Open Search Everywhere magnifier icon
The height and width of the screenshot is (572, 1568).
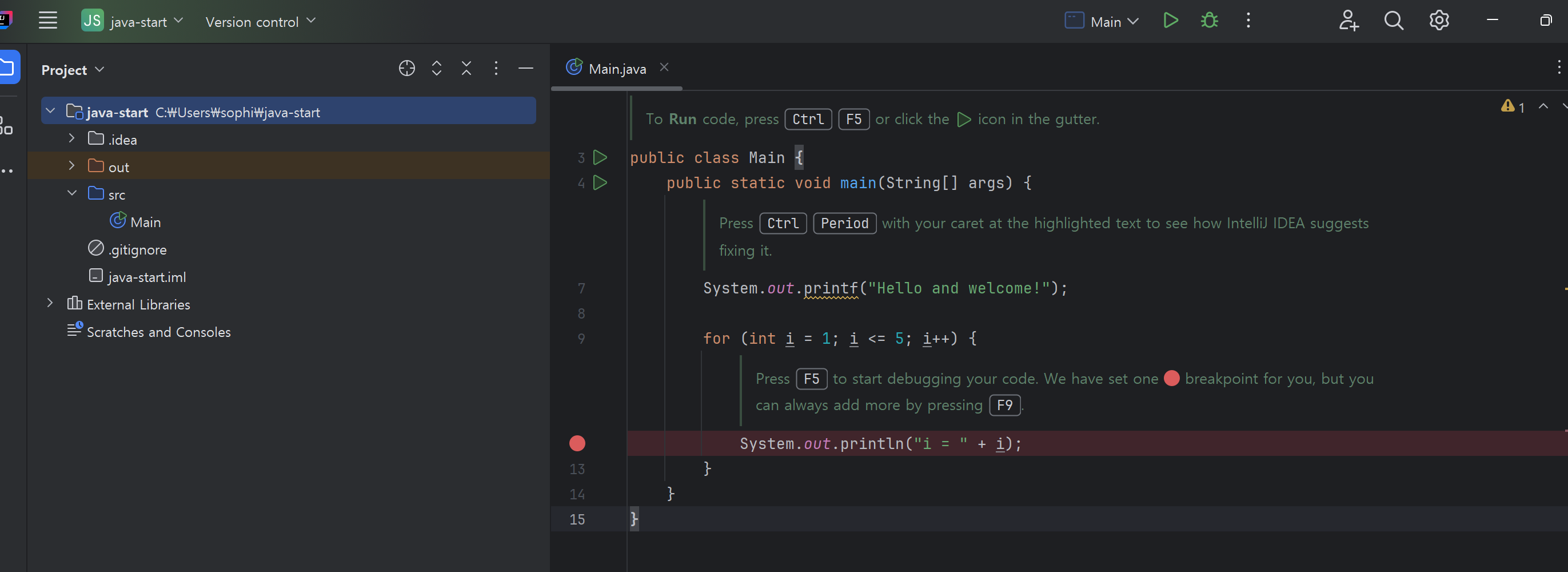1393,21
